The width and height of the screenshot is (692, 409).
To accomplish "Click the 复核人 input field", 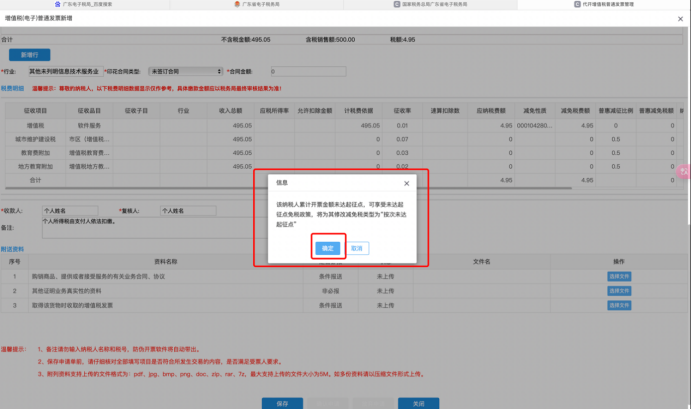I will click(210, 212).
